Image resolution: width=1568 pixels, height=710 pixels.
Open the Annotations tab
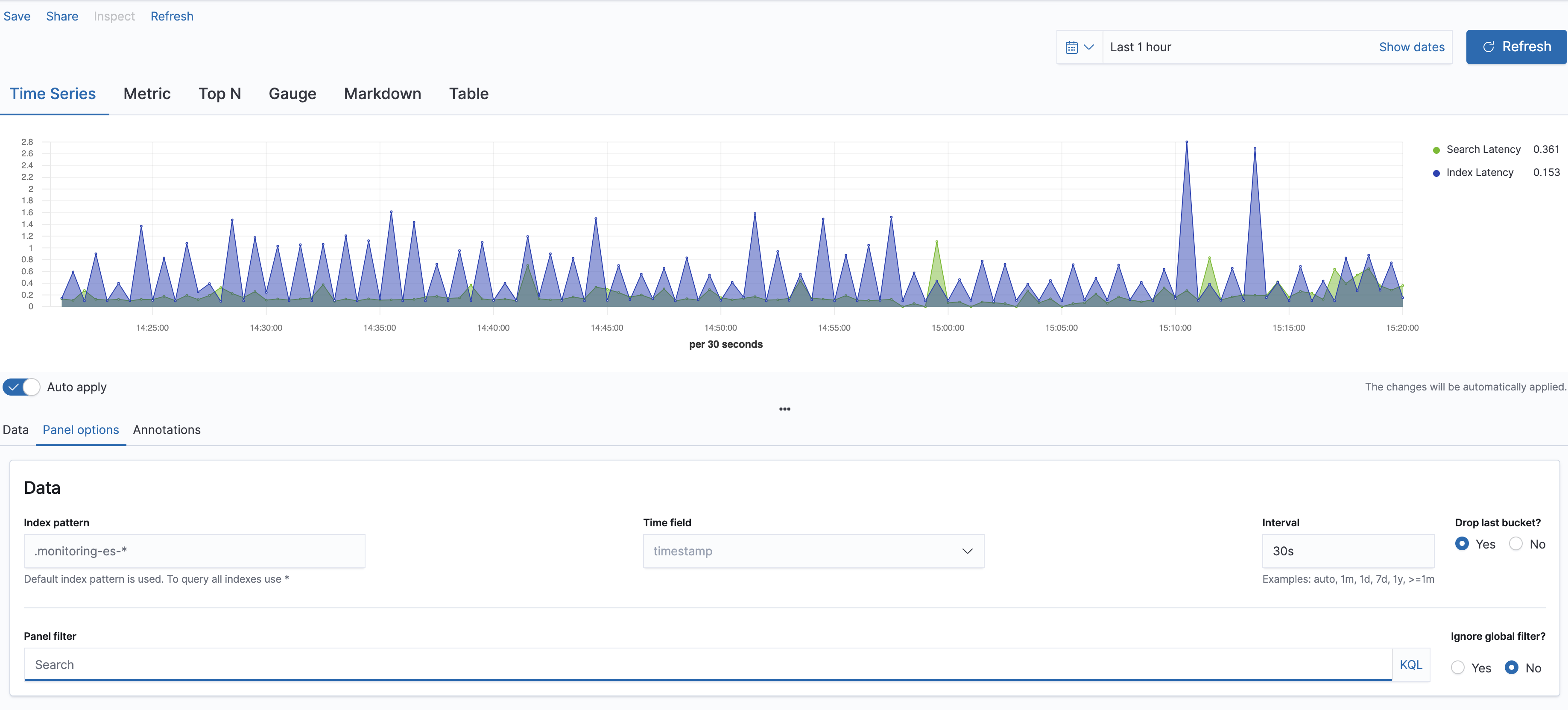(166, 430)
